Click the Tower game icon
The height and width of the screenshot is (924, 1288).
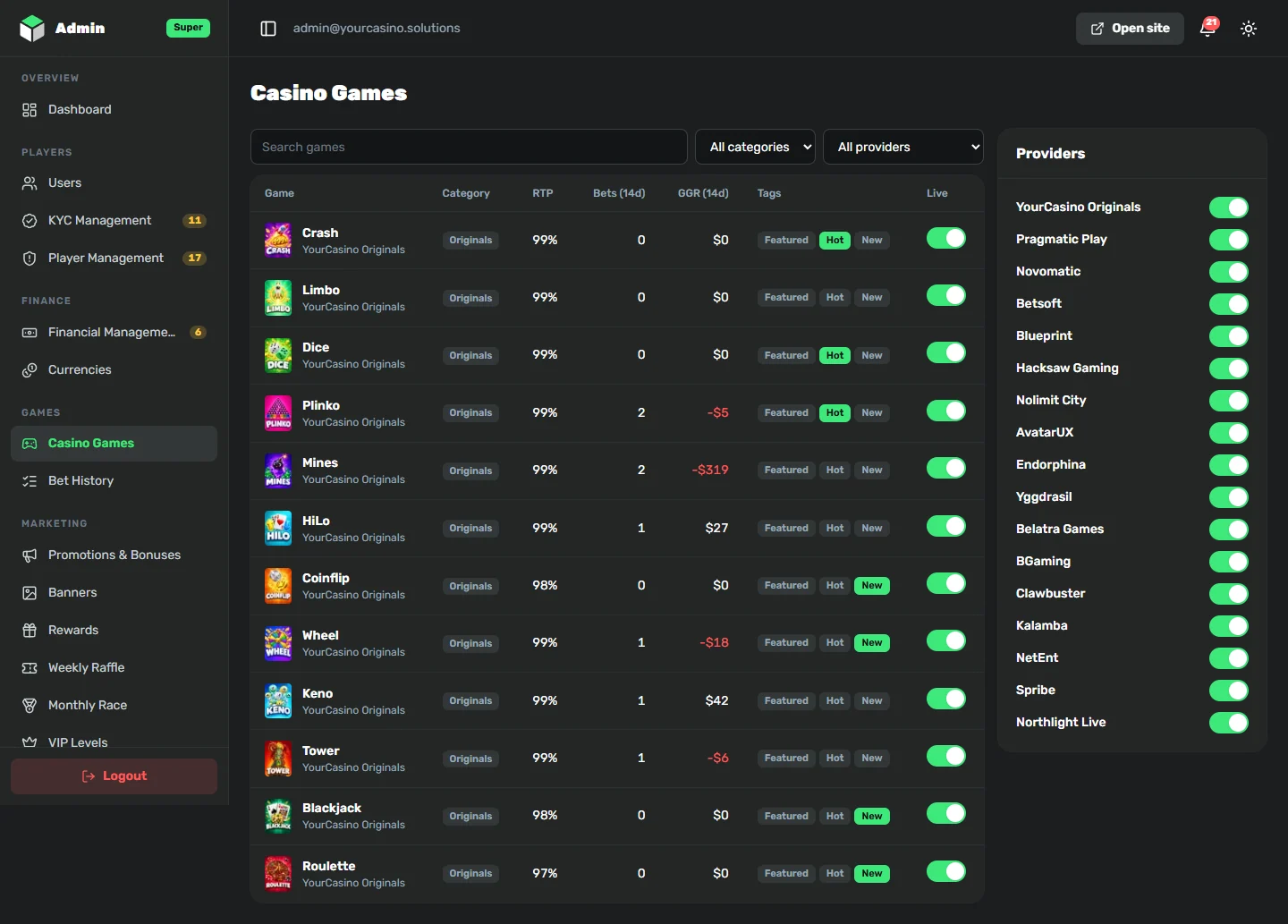click(278, 759)
